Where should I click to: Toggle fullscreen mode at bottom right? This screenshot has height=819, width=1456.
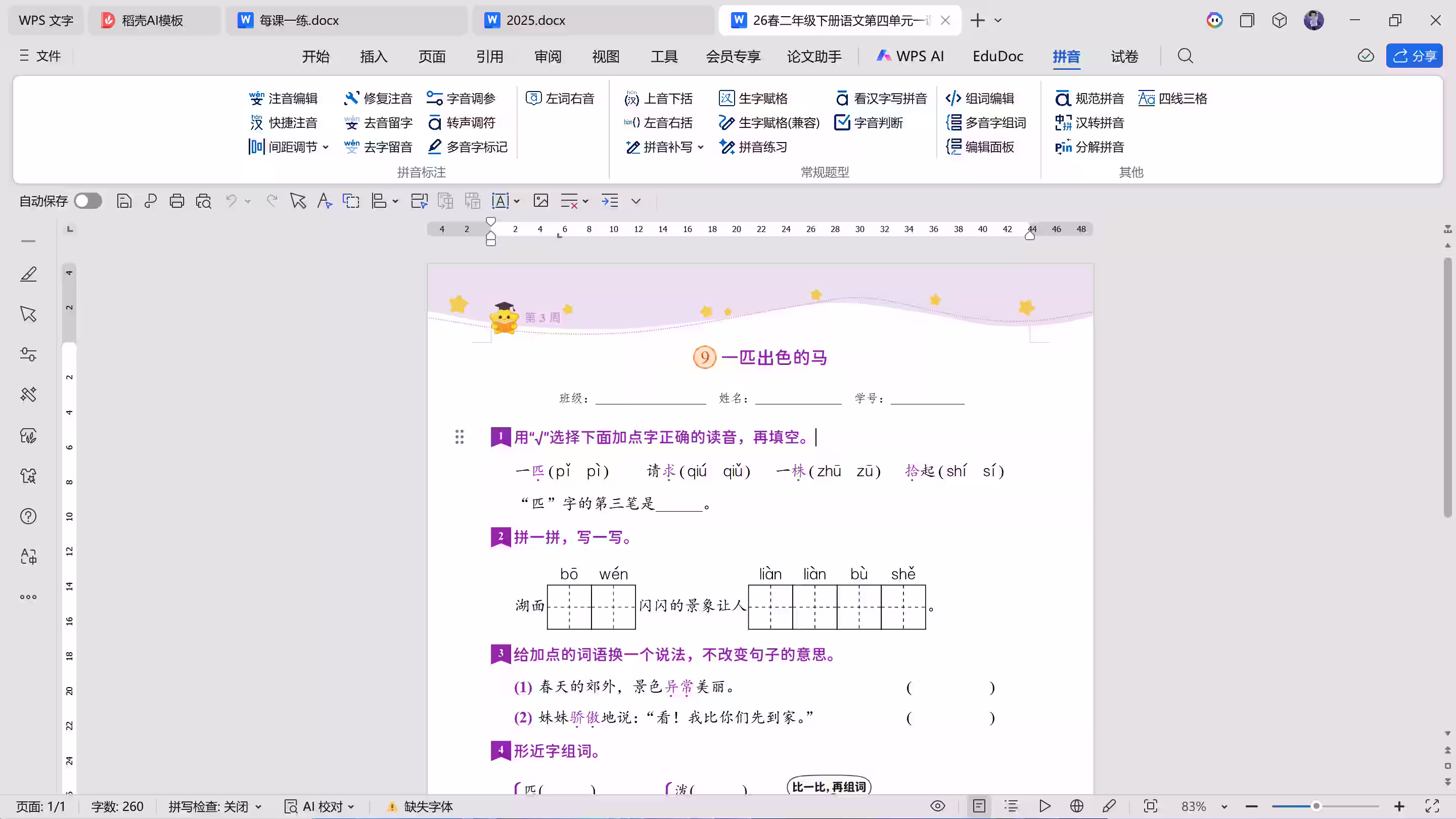pos(1432,806)
